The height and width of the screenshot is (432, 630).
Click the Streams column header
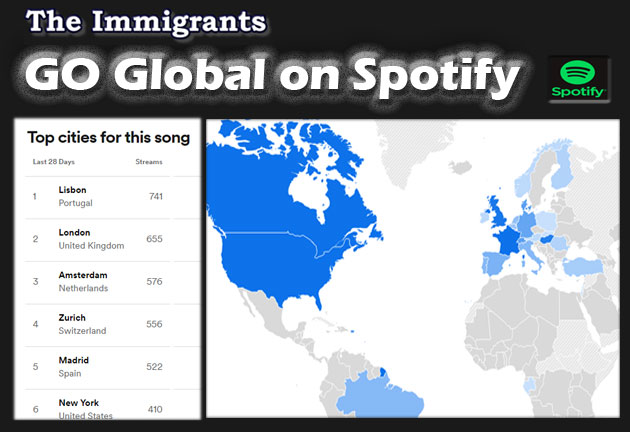[149, 162]
